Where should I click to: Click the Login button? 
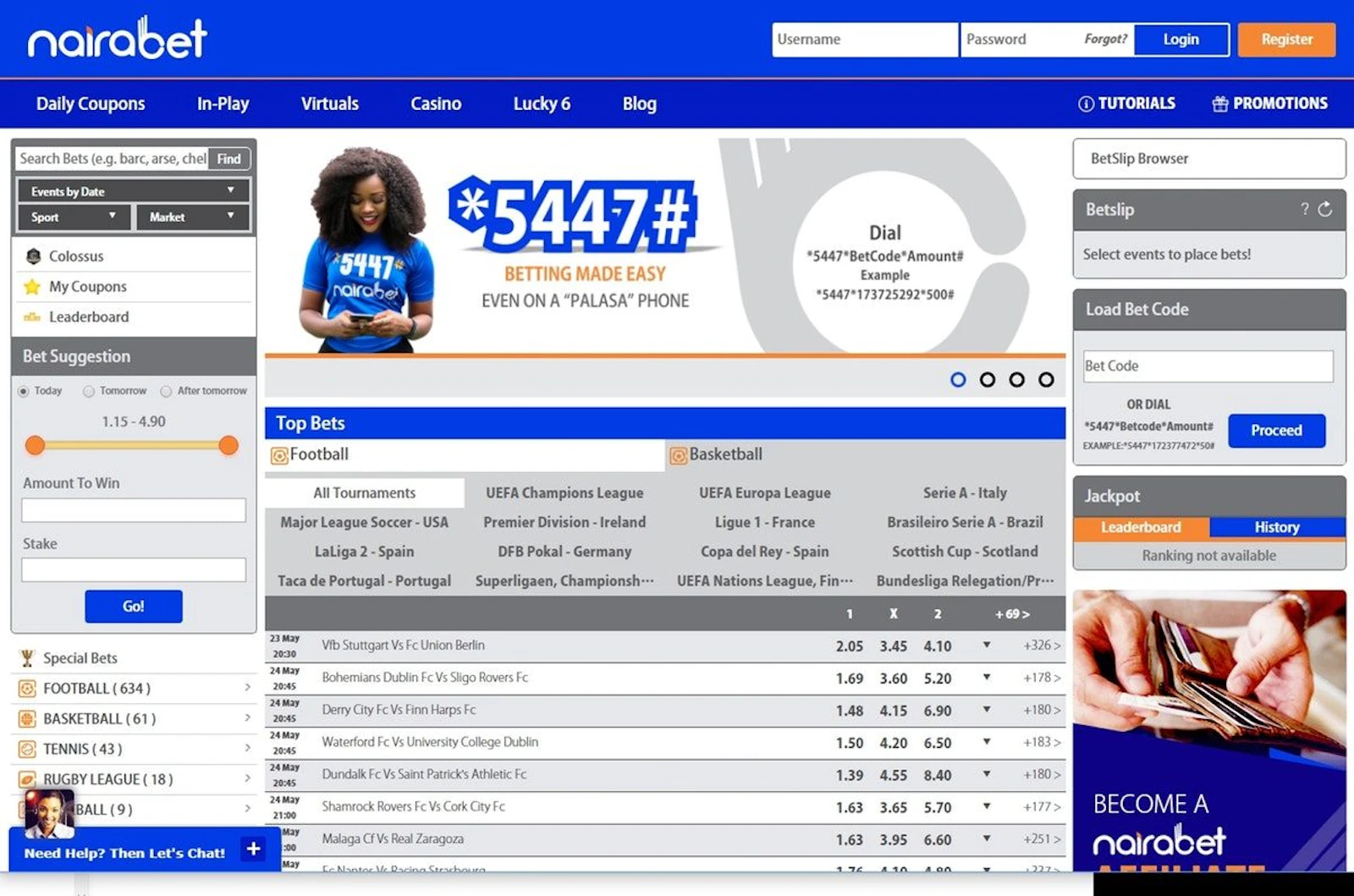pyautogui.click(x=1181, y=39)
